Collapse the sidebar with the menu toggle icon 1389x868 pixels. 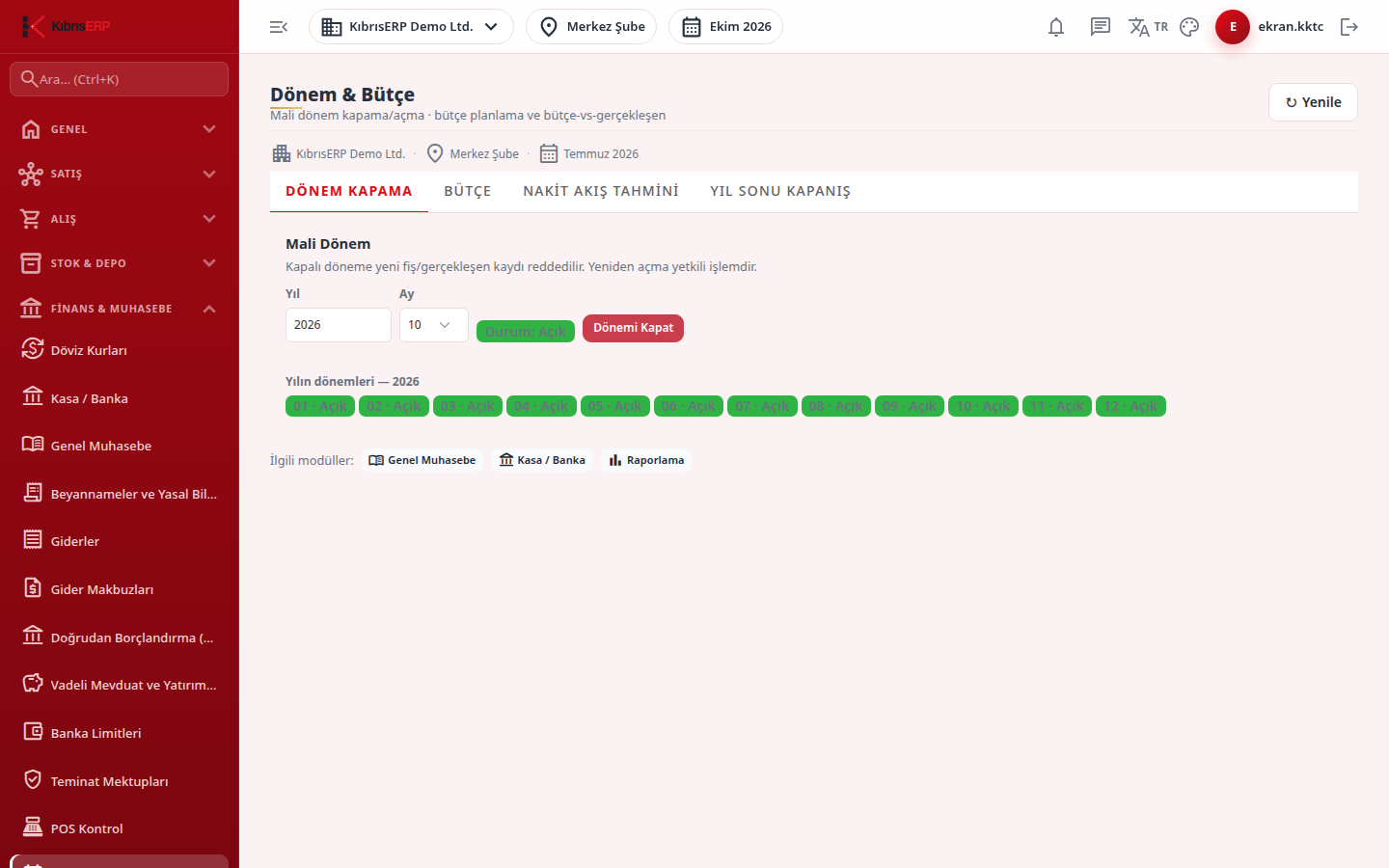pyautogui.click(x=279, y=27)
